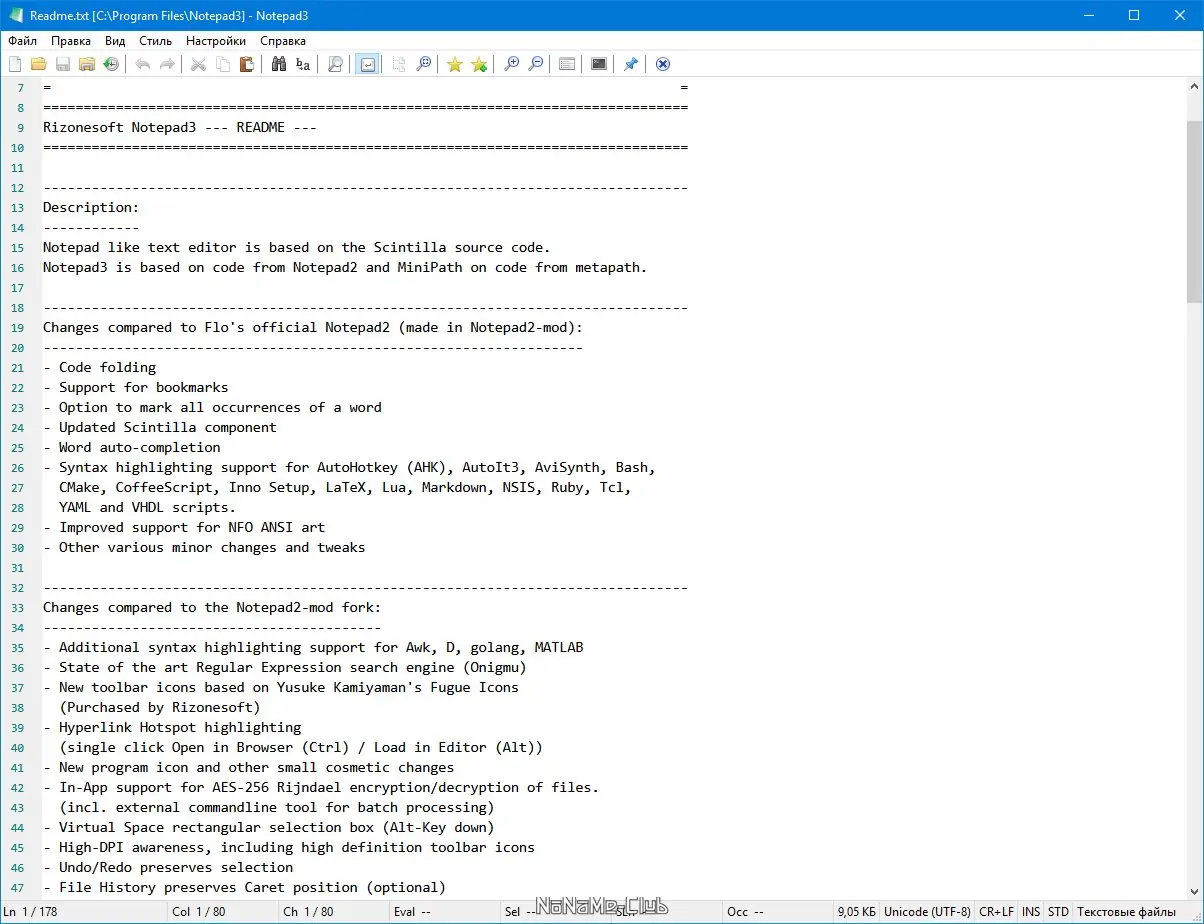Click the '9,05 КБ' file size field
Screen dimensions: 1204x924
857,911
